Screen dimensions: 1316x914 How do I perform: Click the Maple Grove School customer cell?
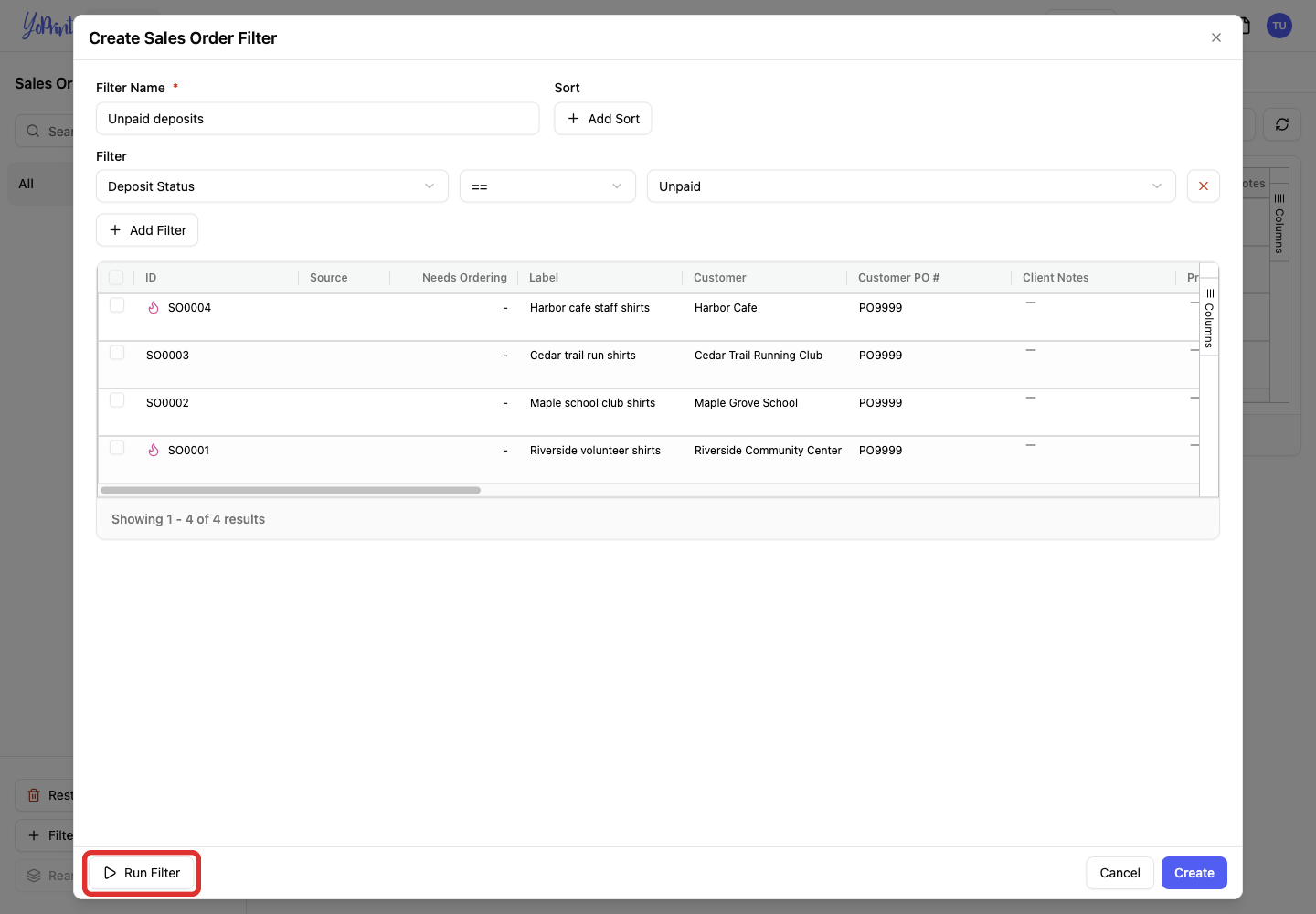(746, 403)
